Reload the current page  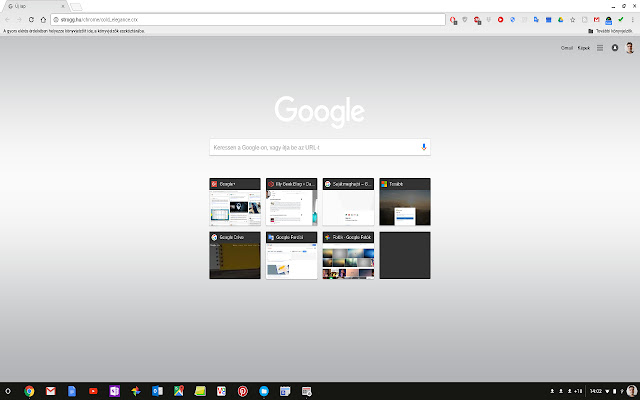coord(31,20)
